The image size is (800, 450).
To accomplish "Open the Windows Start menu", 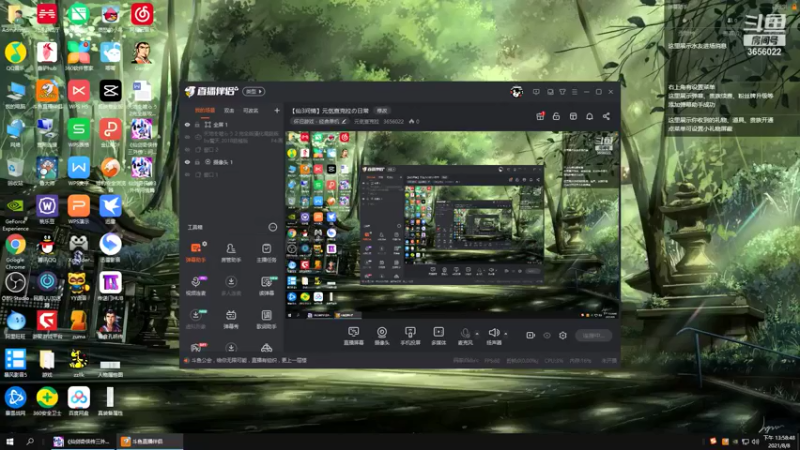I will point(9,441).
